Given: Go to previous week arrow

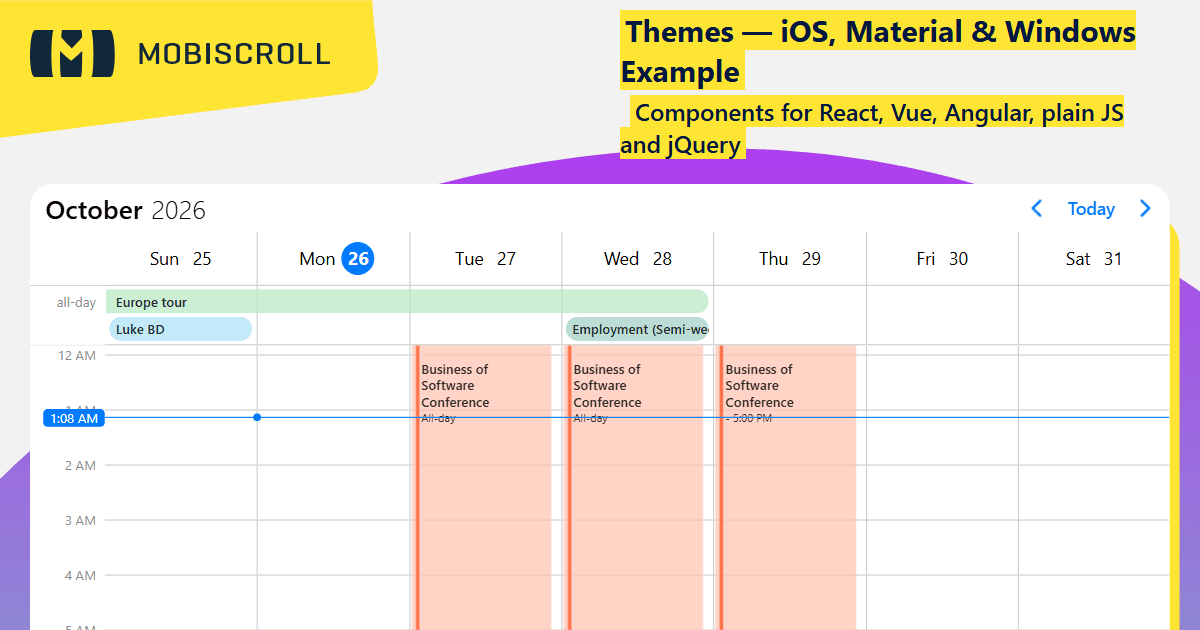Looking at the screenshot, I should pyautogui.click(x=1037, y=208).
